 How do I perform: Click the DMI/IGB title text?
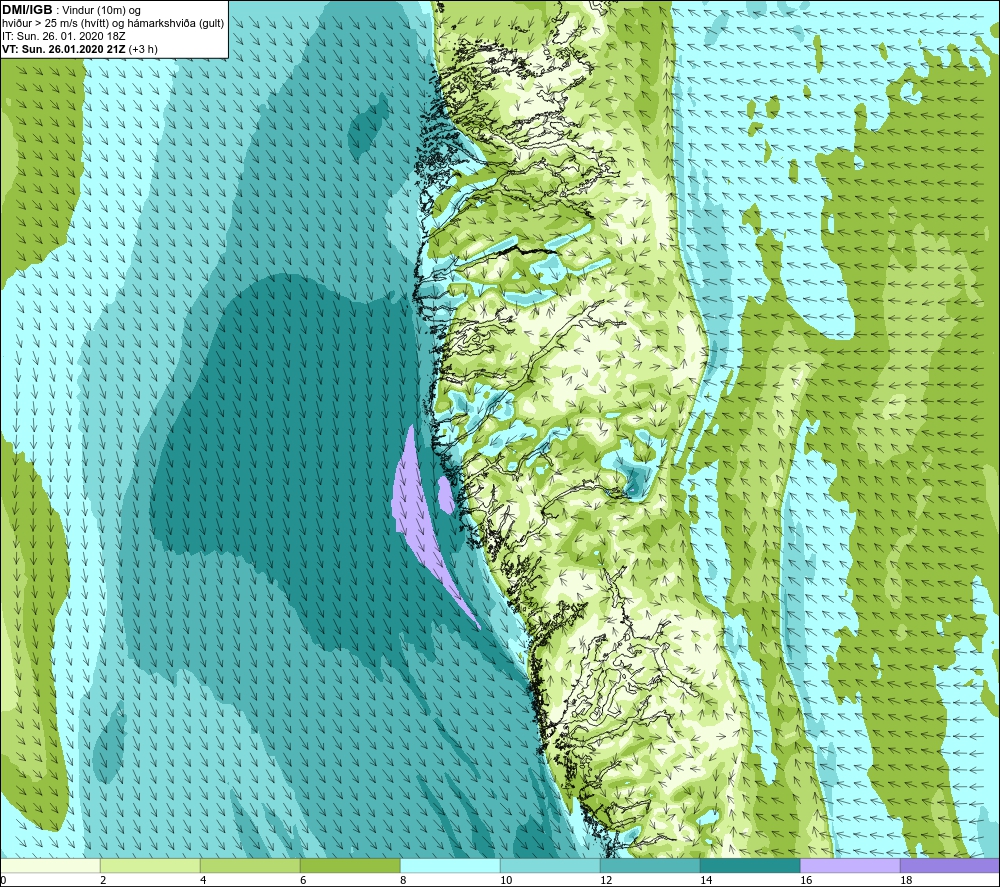[27, 10]
